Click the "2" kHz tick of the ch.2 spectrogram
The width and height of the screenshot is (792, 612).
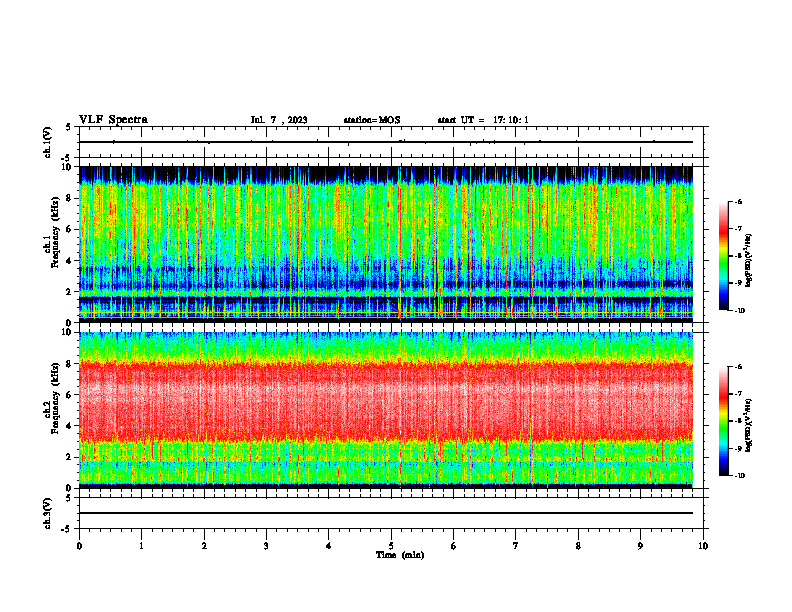[68, 457]
